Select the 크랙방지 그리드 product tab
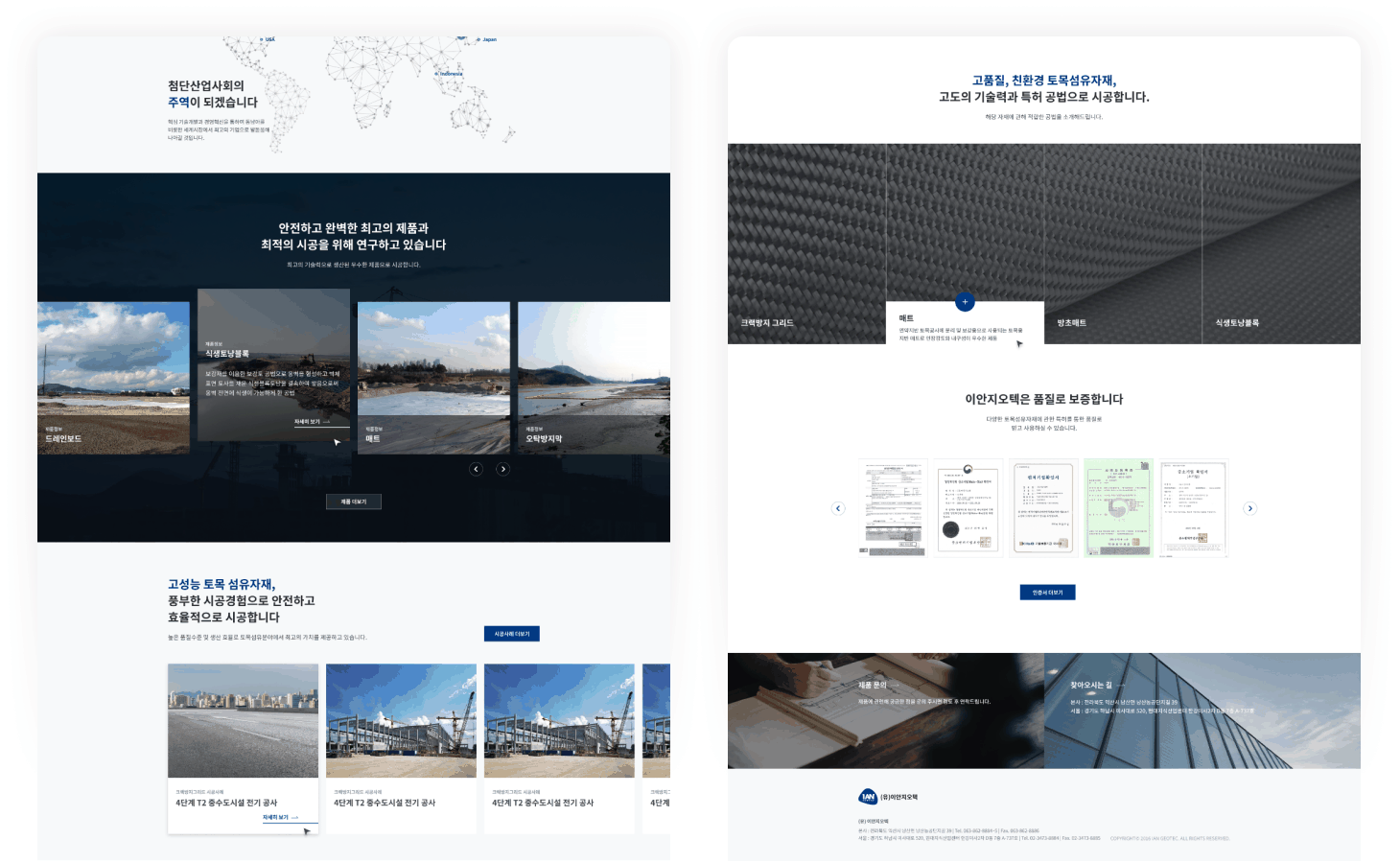Viewport: 1400px width, 863px height. pos(767,323)
